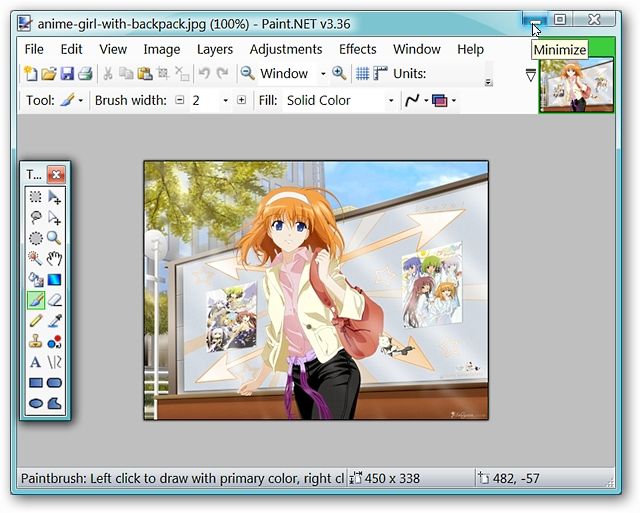Click the Brush width value field
The width and height of the screenshot is (640, 513).
coord(204,100)
